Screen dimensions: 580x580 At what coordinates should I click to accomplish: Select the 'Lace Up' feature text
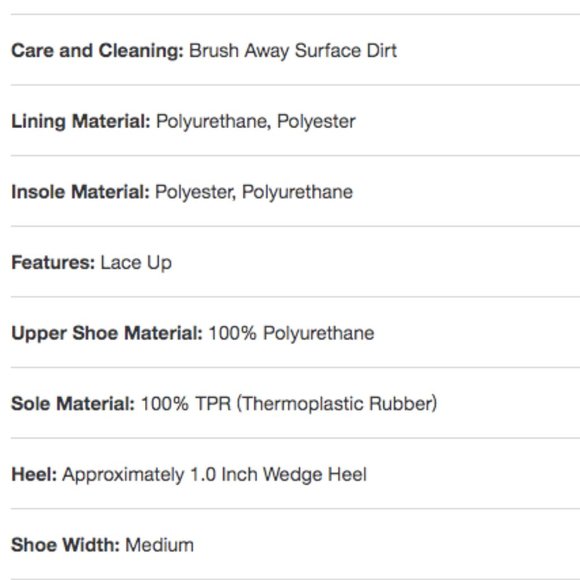tap(136, 263)
